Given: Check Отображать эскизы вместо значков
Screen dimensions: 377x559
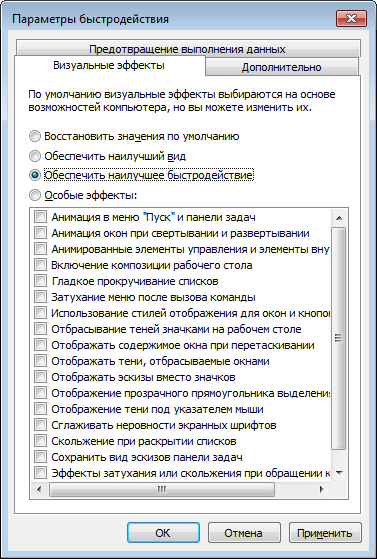Looking at the screenshot, I should [40, 377].
